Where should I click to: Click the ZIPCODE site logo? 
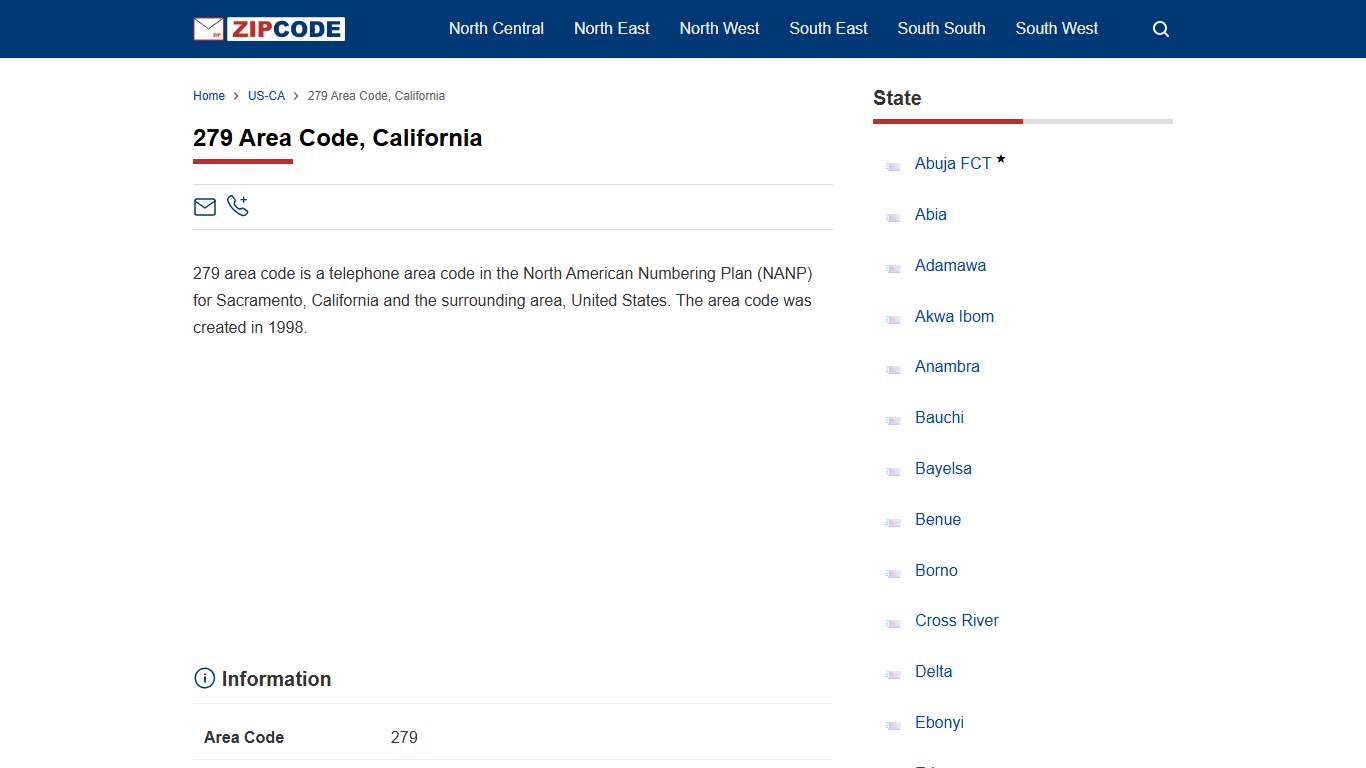tap(268, 29)
